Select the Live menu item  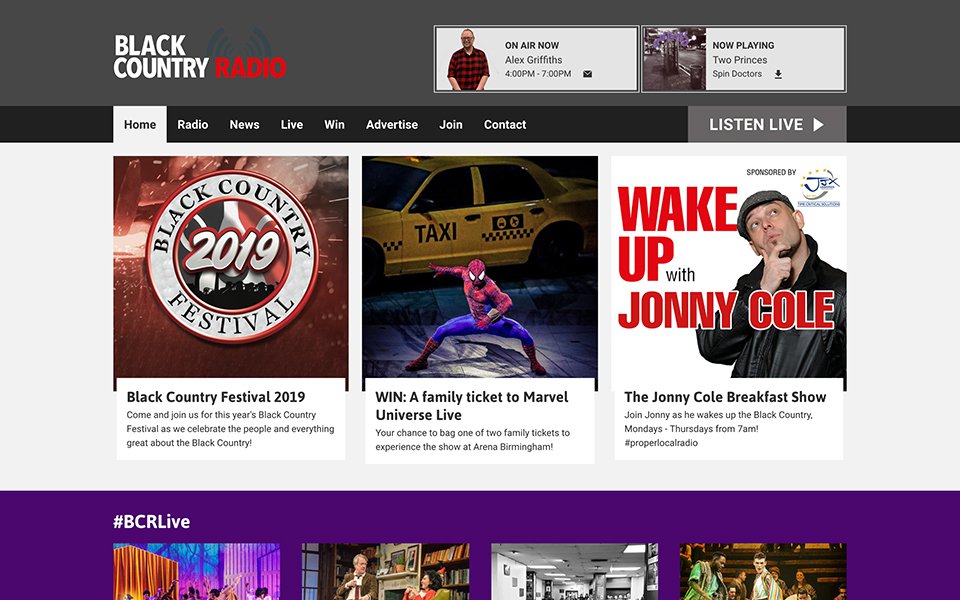tap(292, 124)
